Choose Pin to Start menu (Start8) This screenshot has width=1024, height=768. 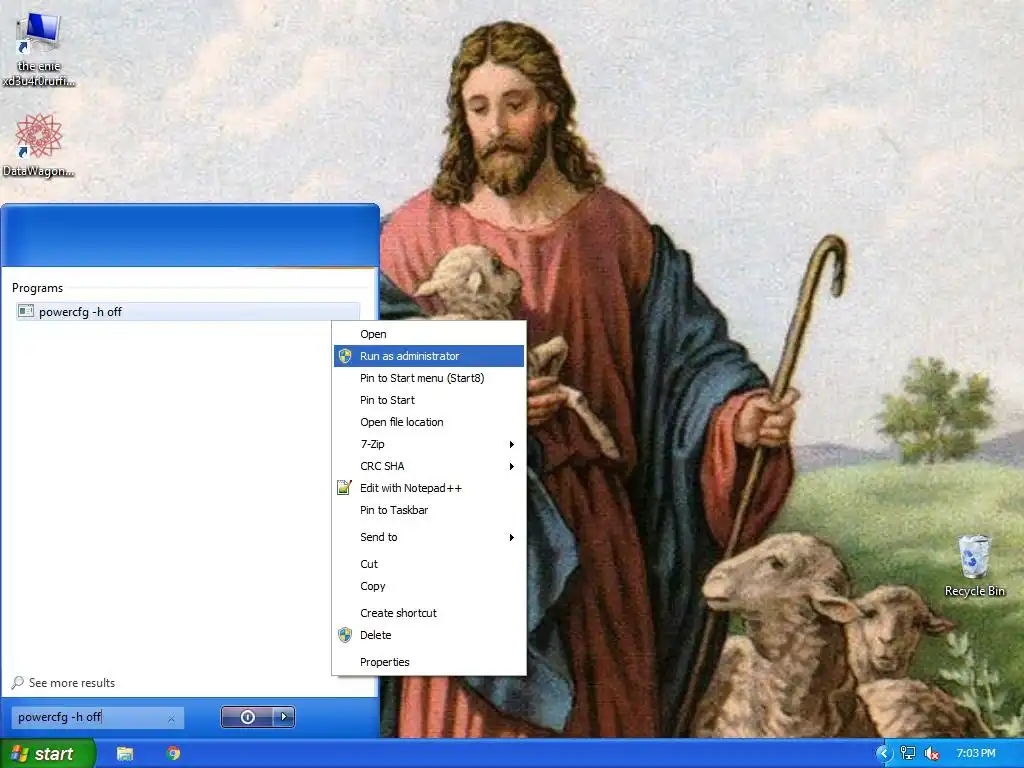pyautogui.click(x=429, y=378)
